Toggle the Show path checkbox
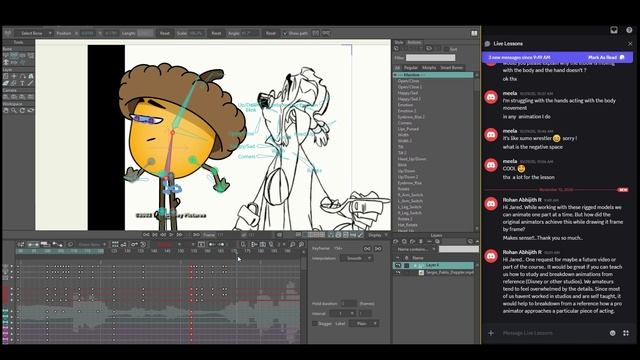 pos(285,33)
